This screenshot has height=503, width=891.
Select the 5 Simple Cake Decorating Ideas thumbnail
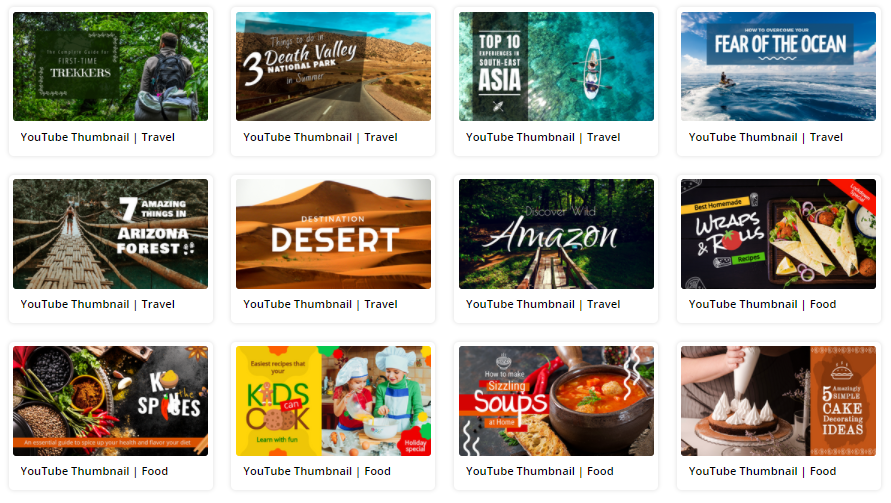click(x=778, y=401)
